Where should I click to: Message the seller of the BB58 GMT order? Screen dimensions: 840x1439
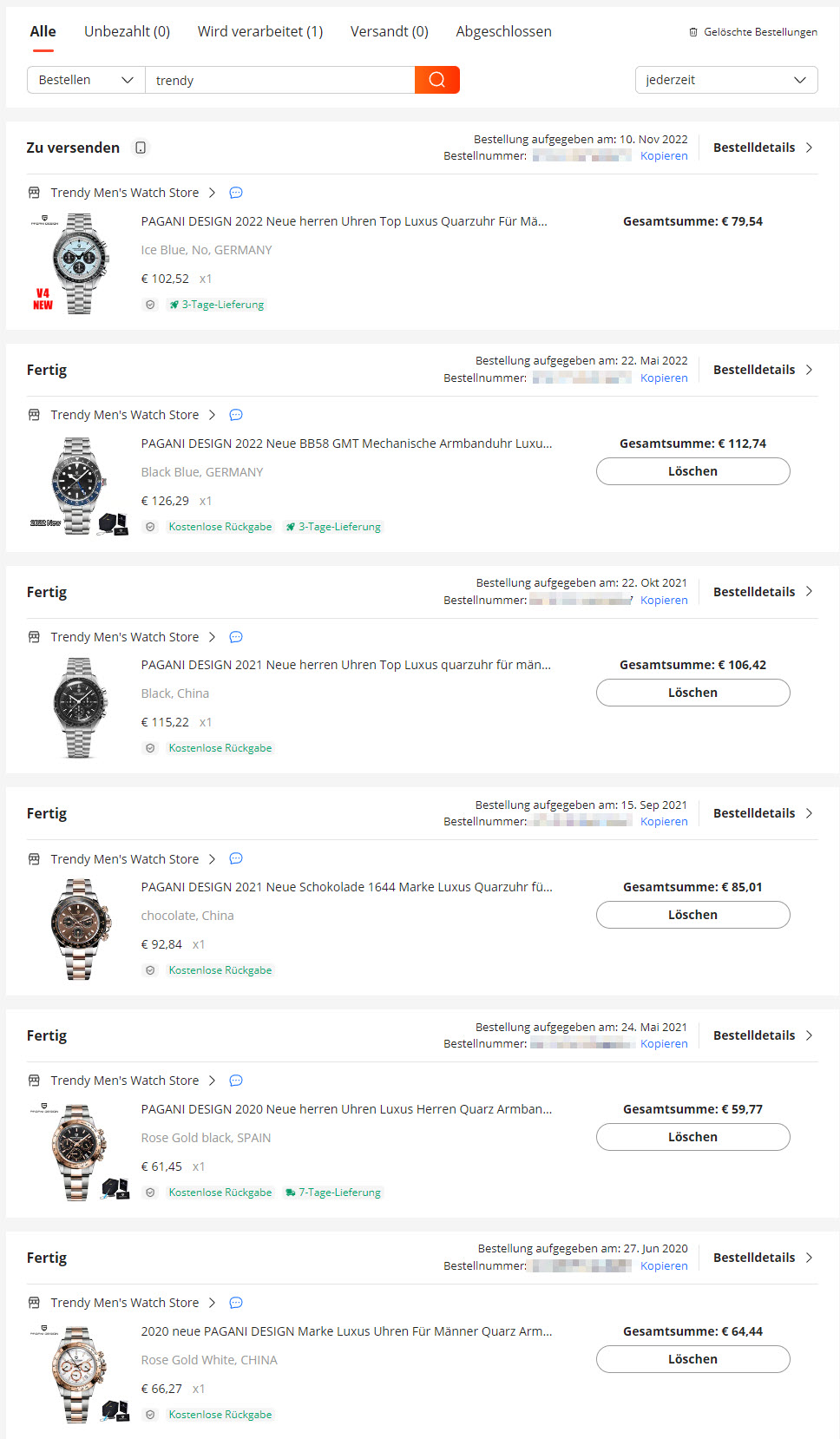[x=236, y=415]
